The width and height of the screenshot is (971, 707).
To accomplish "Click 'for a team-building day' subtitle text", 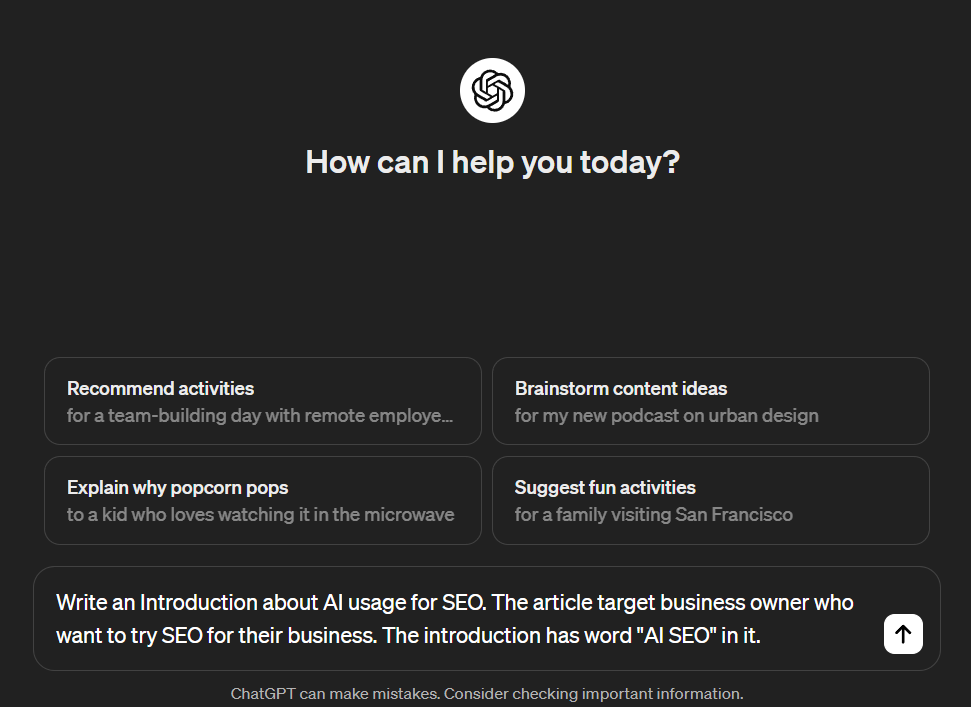I will click(260, 415).
